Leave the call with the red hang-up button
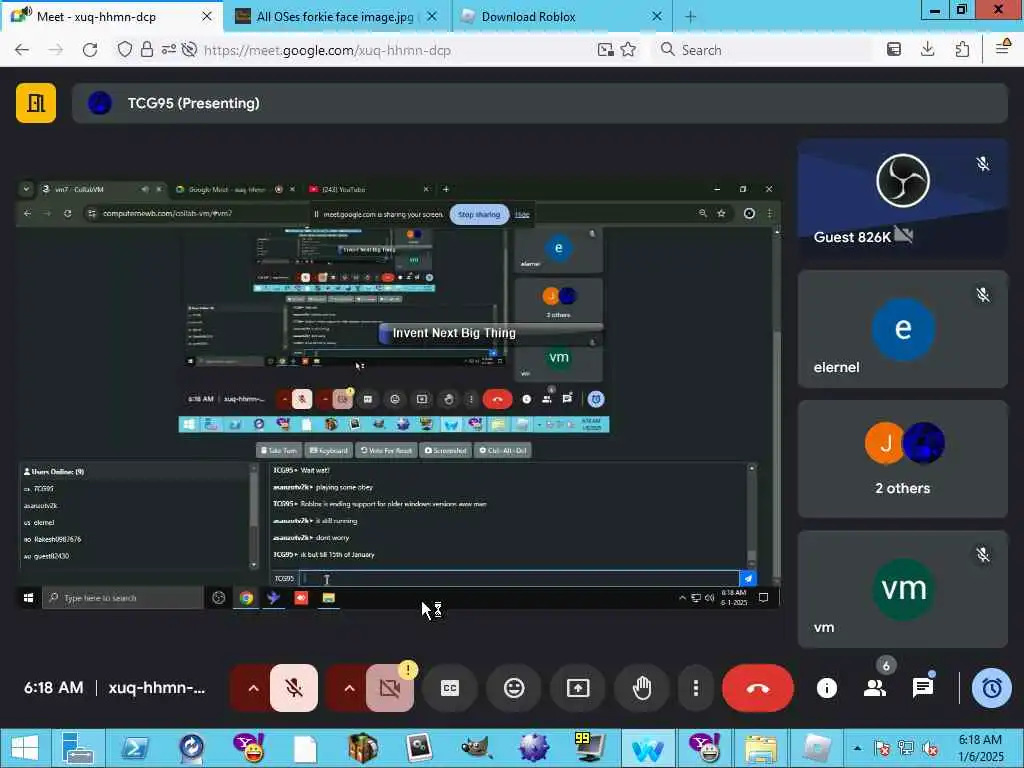The width and height of the screenshot is (1024, 768). (758, 688)
